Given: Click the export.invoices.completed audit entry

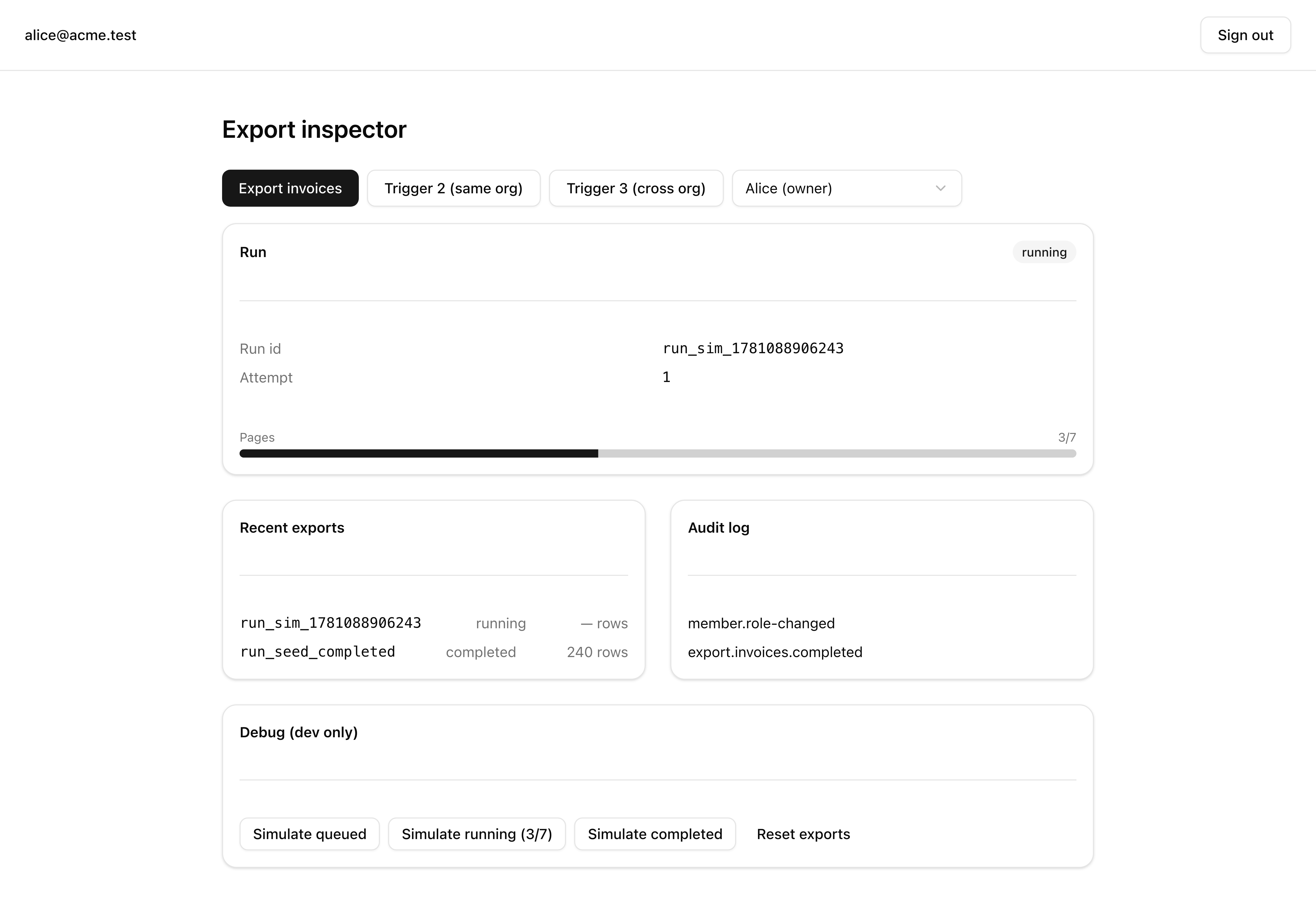Looking at the screenshot, I should point(775,652).
